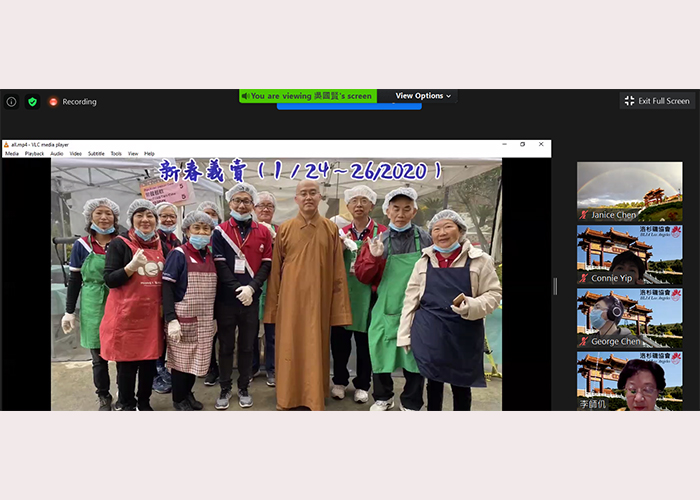Viewport: 700px width, 500px height.
Task: Click the meeting info icon
Action: pyautogui.click(x=12, y=102)
